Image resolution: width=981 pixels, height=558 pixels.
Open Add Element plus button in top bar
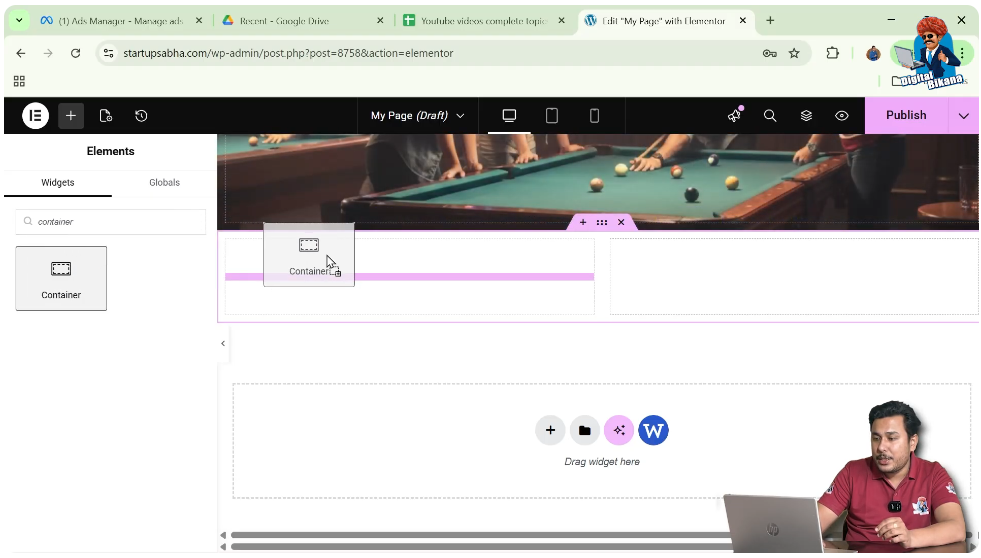point(71,116)
